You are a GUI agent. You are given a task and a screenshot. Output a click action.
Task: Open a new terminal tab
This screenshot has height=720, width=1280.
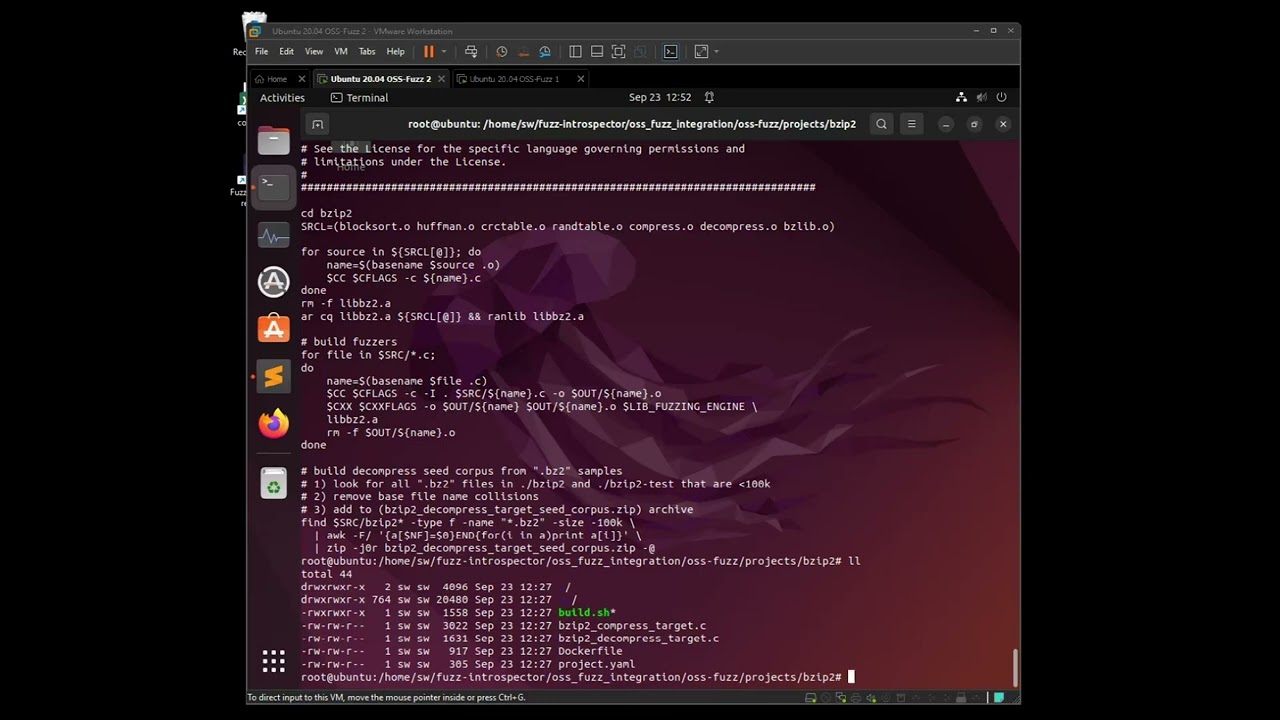pyautogui.click(x=317, y=124)
